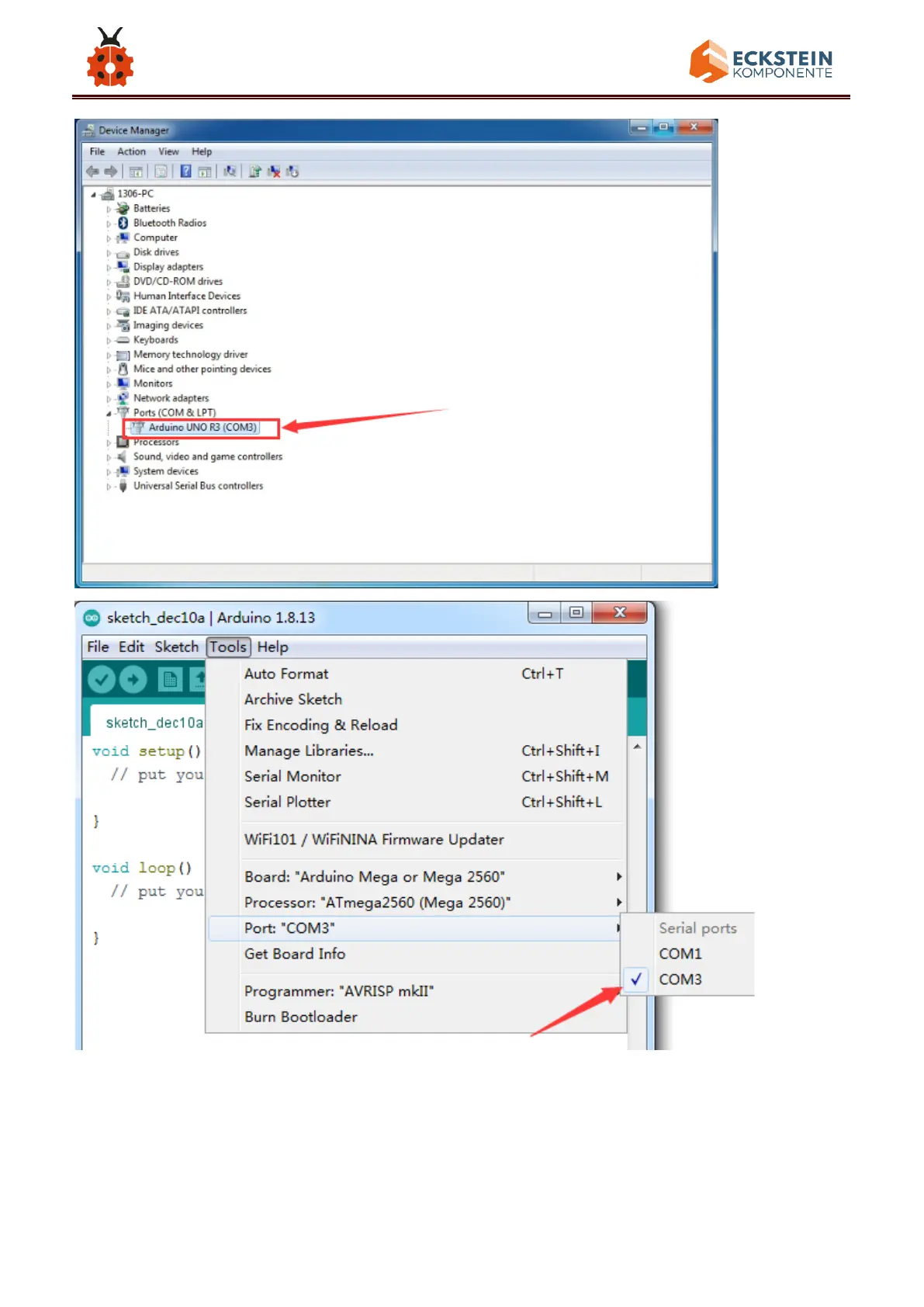Expand the Display adapters category

coord(109,267)
